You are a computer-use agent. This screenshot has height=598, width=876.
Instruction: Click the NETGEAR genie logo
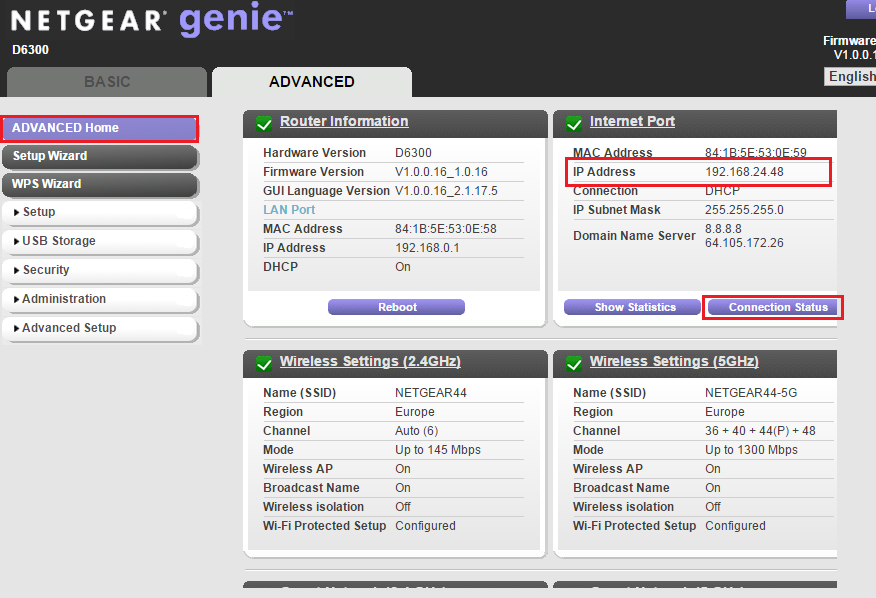coord(151,18)
